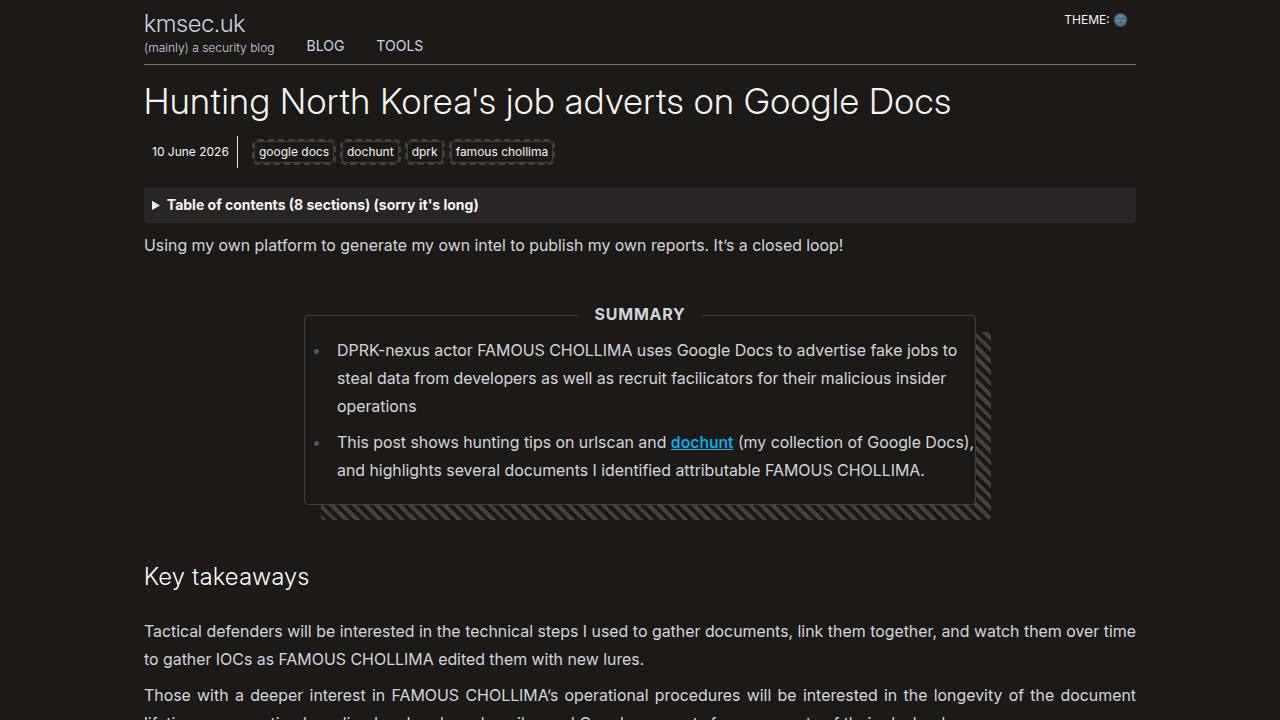
Task: Open the kmsec.uk home link
Action: coord(194,24)
